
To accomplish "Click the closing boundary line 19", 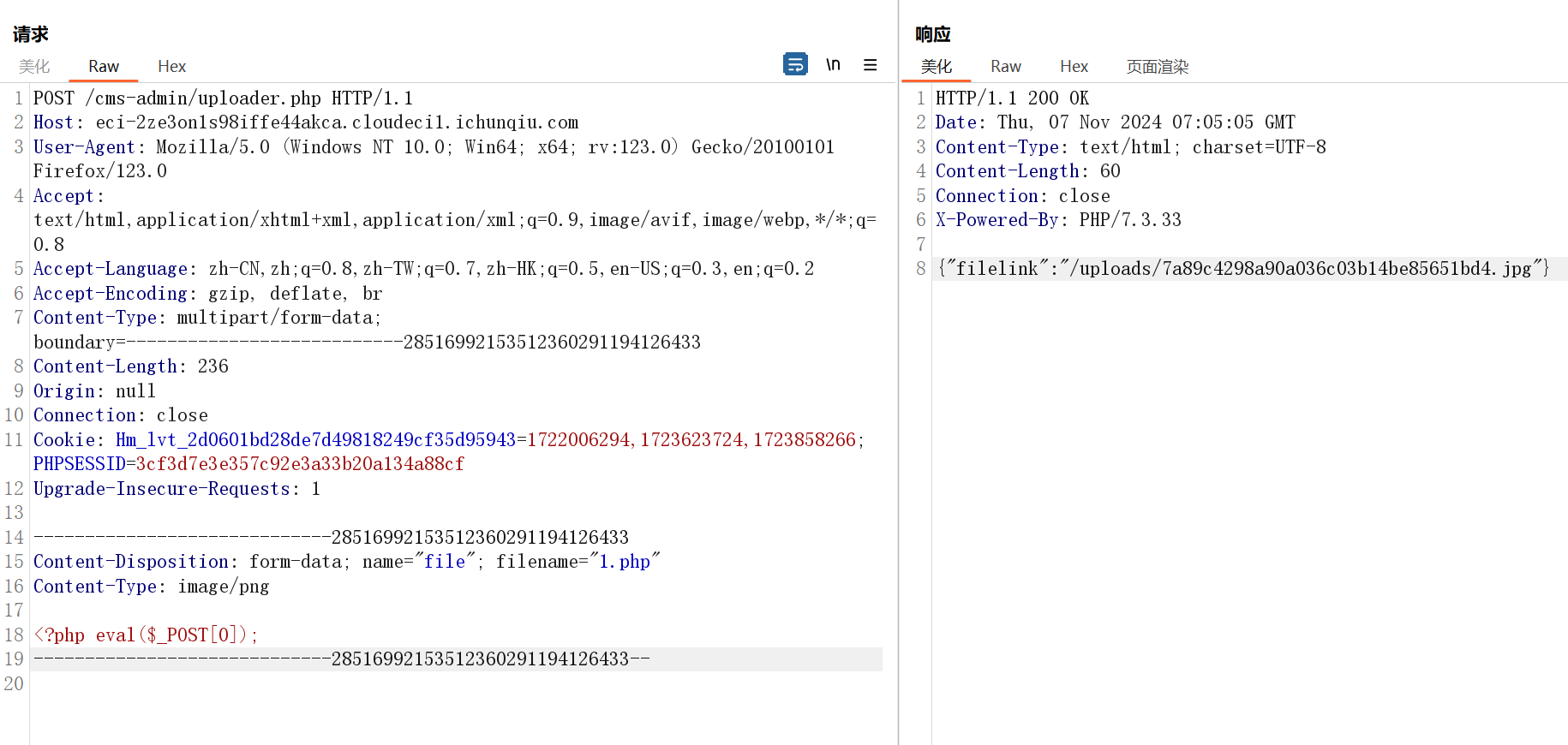I will [341, 659].
